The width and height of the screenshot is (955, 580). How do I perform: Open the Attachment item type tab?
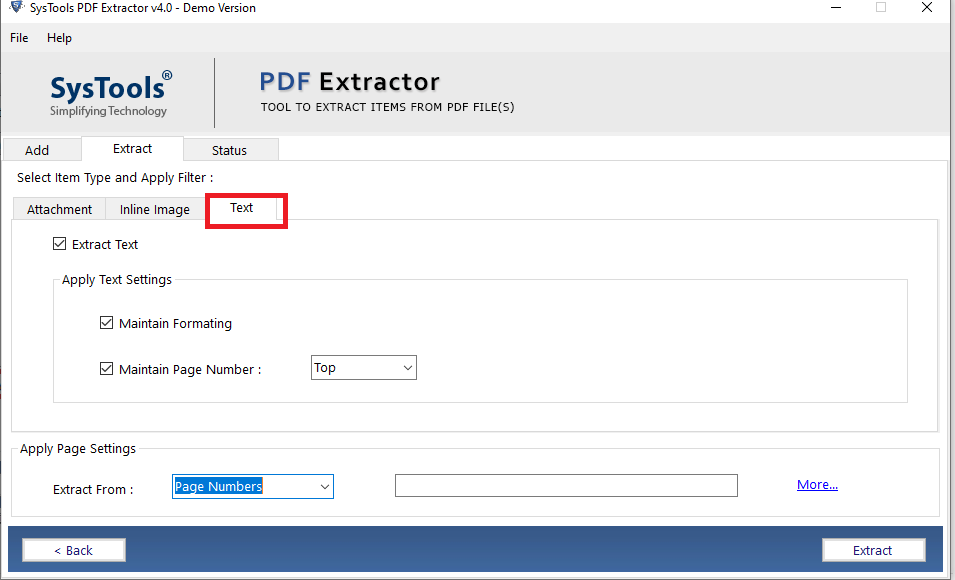tap(59, 209)
